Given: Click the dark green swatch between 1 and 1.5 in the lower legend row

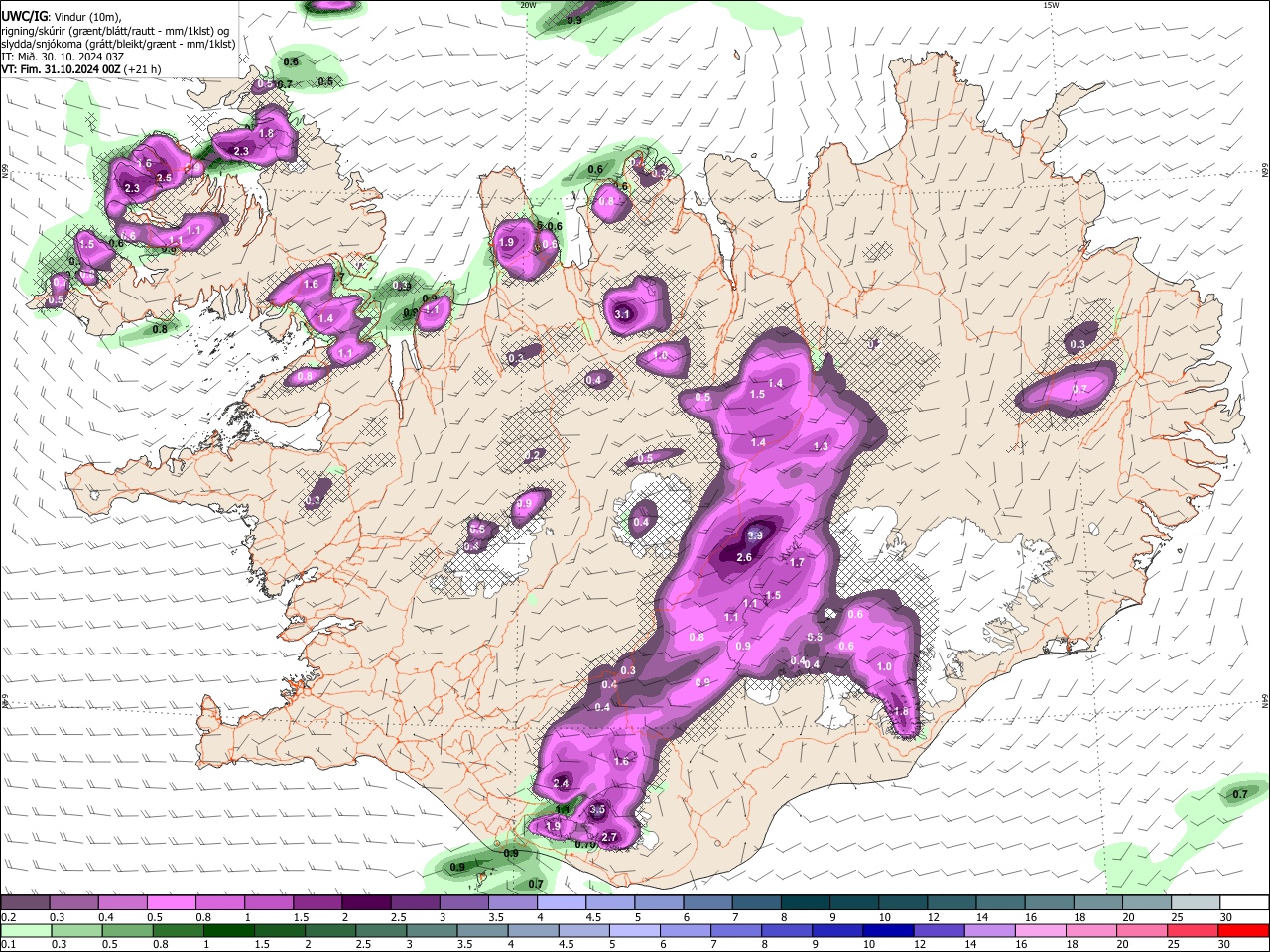Looking at the screenshot, I should (x=228, y=930).
